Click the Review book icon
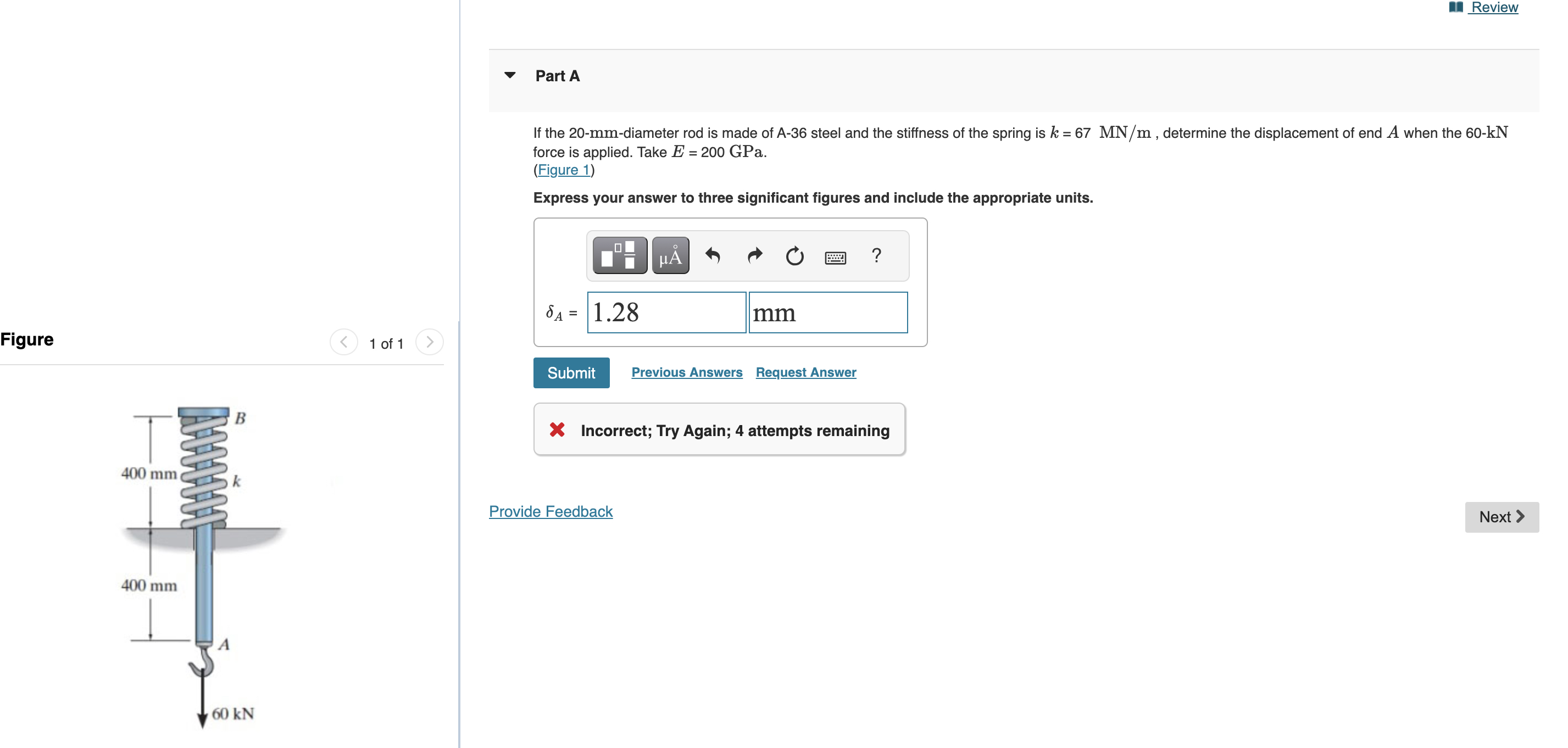Image resolution: width=1568 pixels, height=748 pixels. pyautogui.click(x=1455, y=7)
